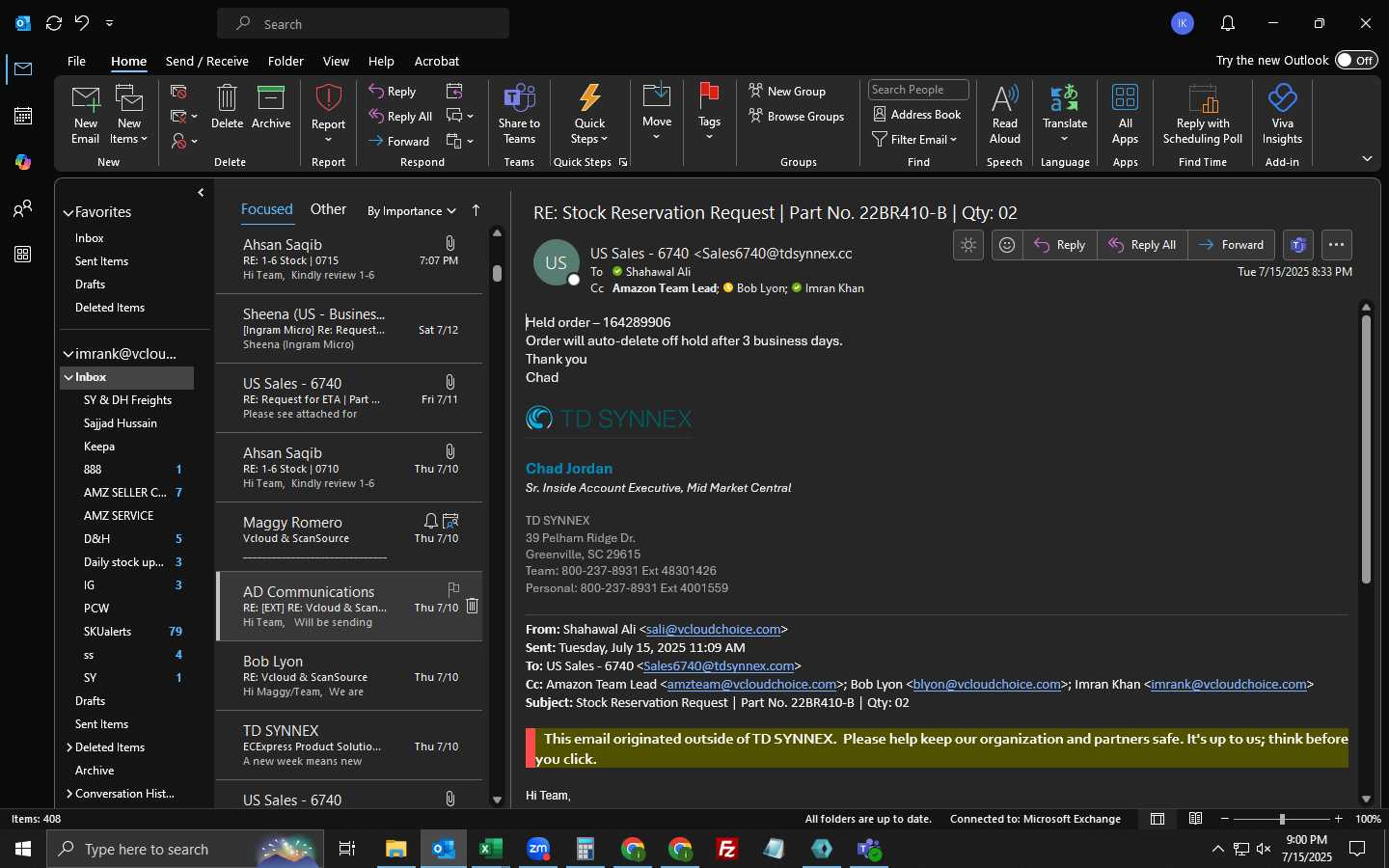Open the IM reply dropdown
Viewport: 1389px width, 868px height.
[459, 117]
